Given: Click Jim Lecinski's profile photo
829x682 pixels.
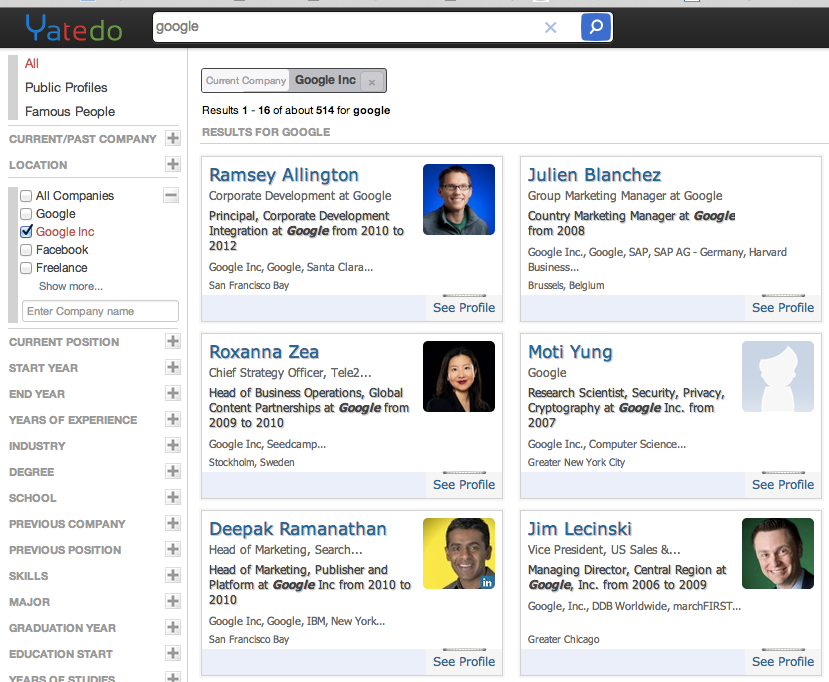Looking at the screenshot, I should click(778, 554).
